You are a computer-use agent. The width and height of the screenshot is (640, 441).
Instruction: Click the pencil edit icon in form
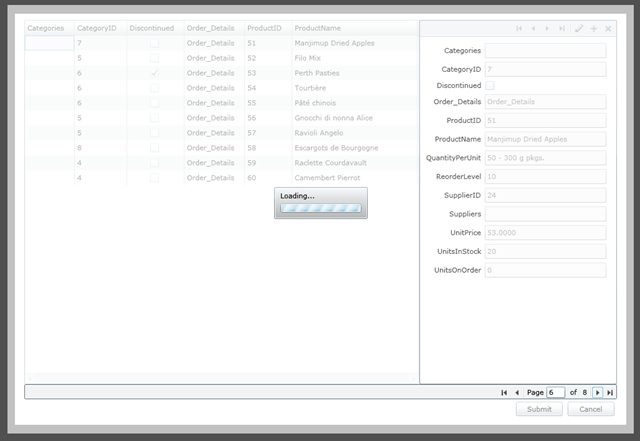coord(579,29)
